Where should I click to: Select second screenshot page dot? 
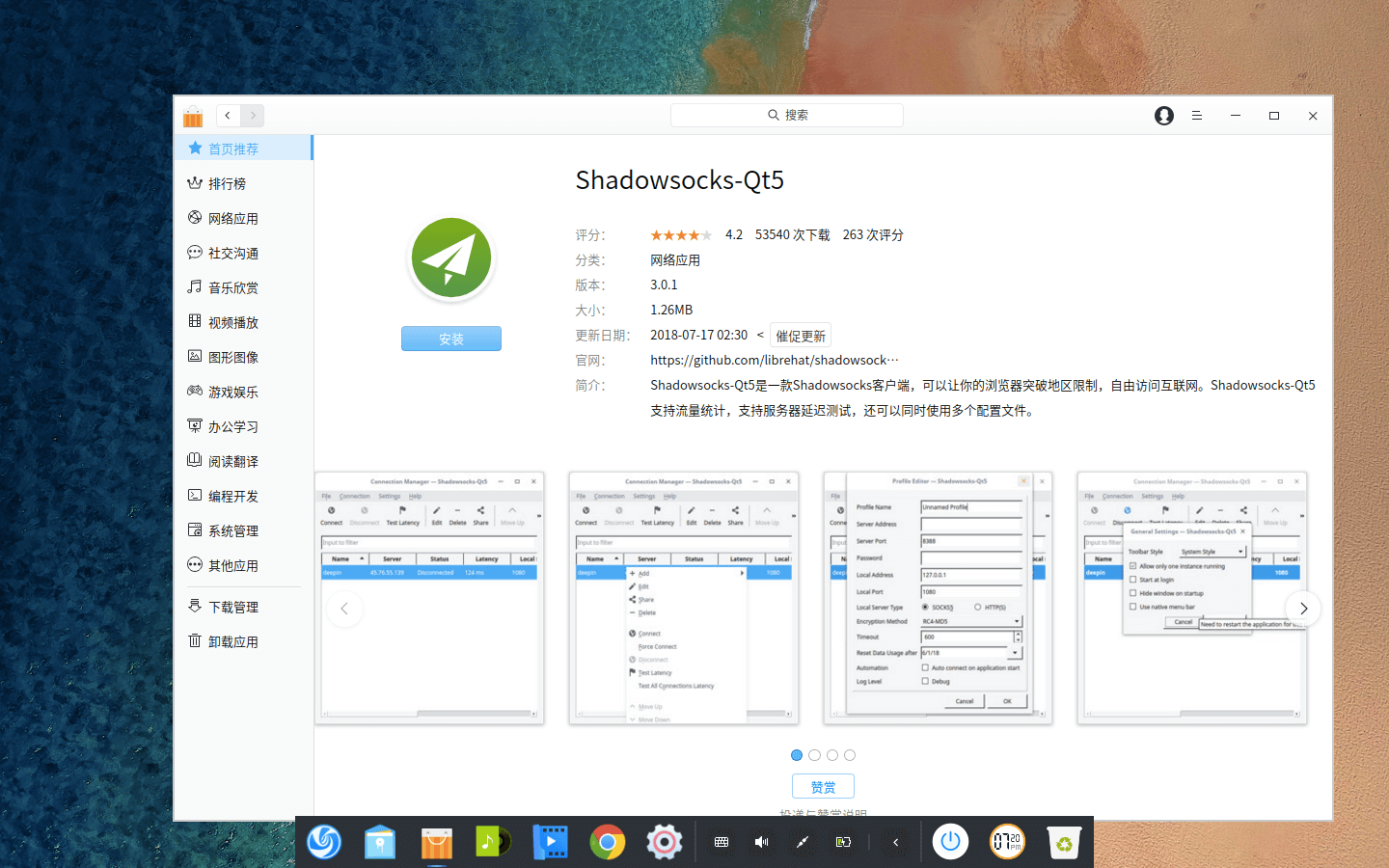tap(815, 755)
